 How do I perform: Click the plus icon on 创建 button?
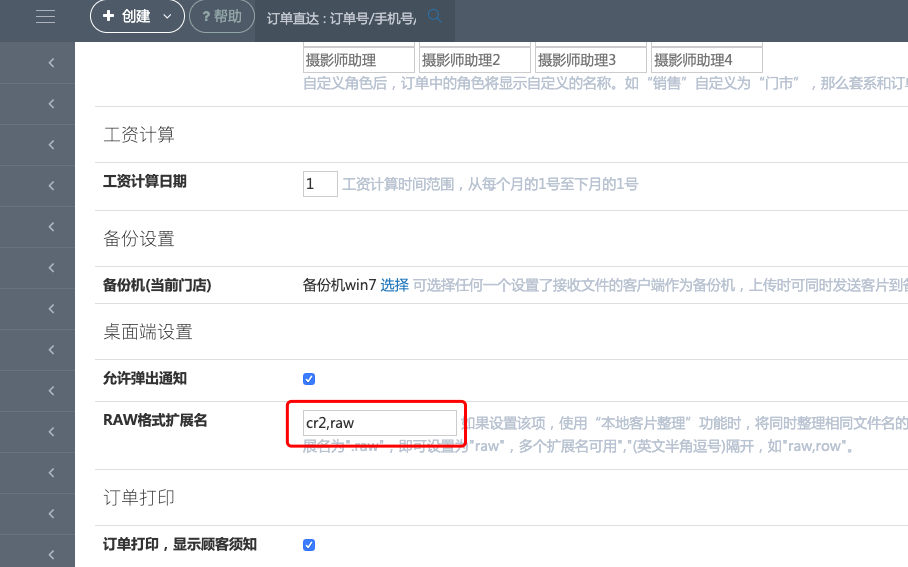click(x=108, y=16)
